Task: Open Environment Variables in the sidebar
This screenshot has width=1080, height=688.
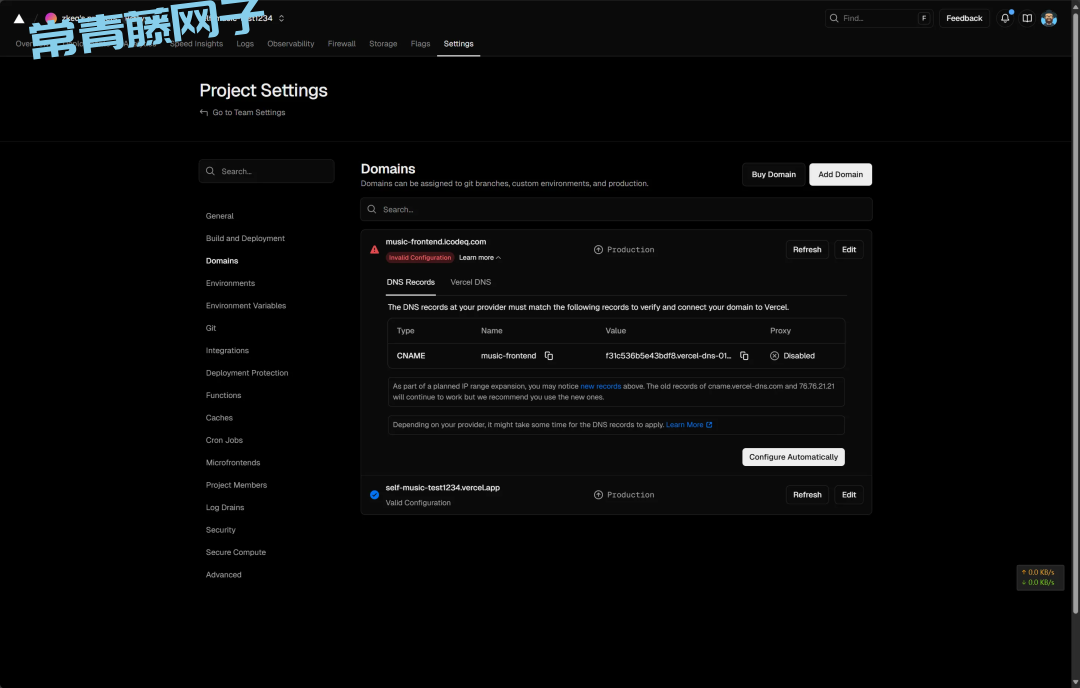Action: [x=246, y=306]
